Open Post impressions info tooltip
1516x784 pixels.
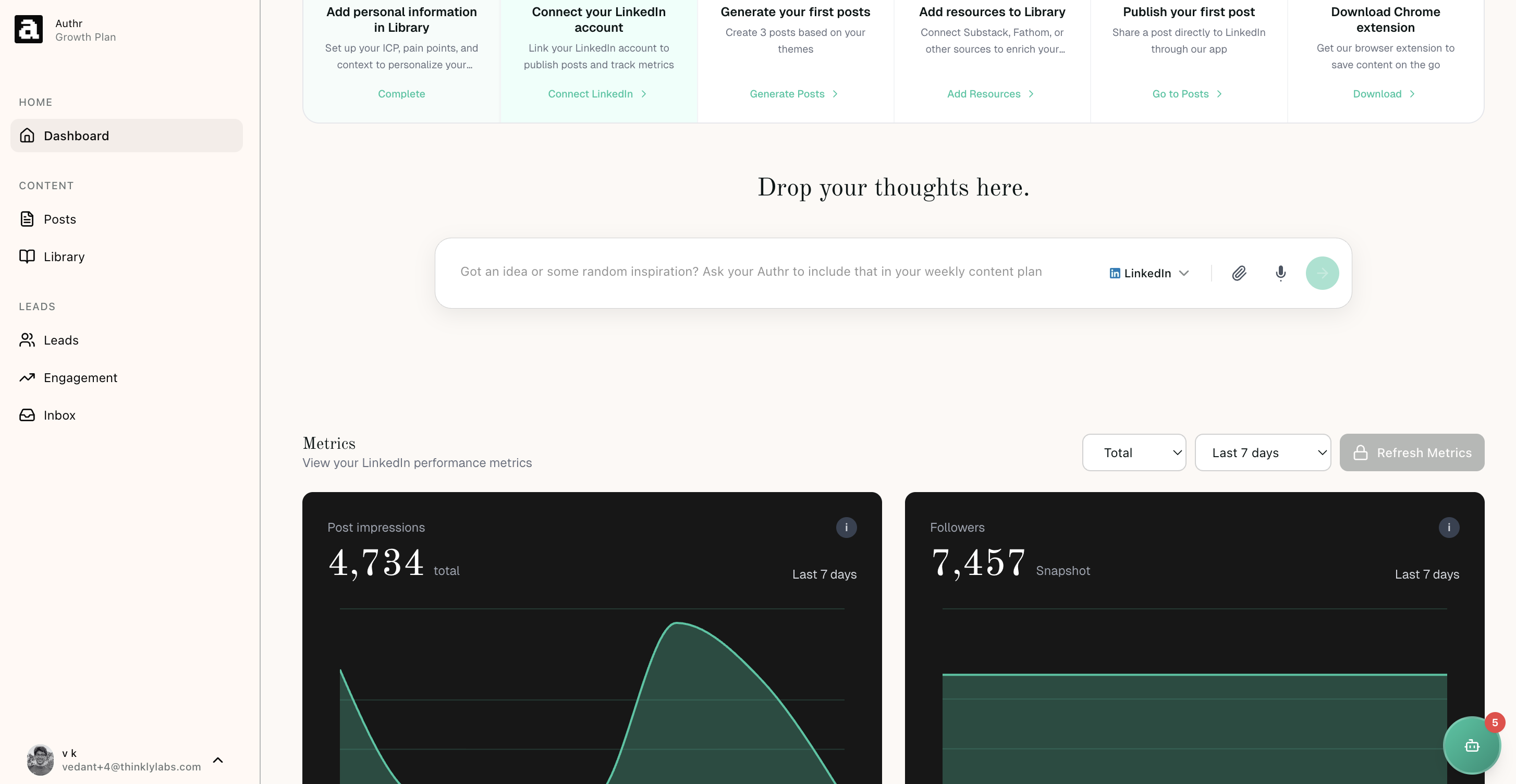846,528
